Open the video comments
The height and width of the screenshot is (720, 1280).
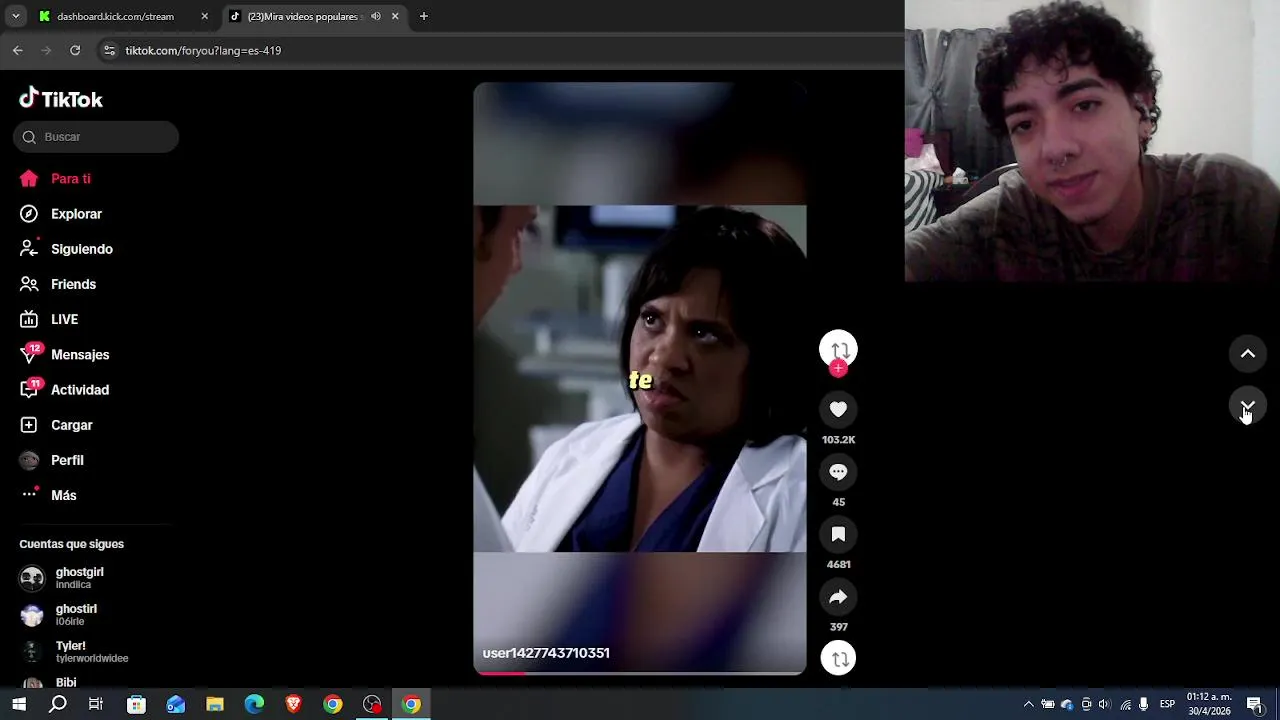[x=838, y=472]
